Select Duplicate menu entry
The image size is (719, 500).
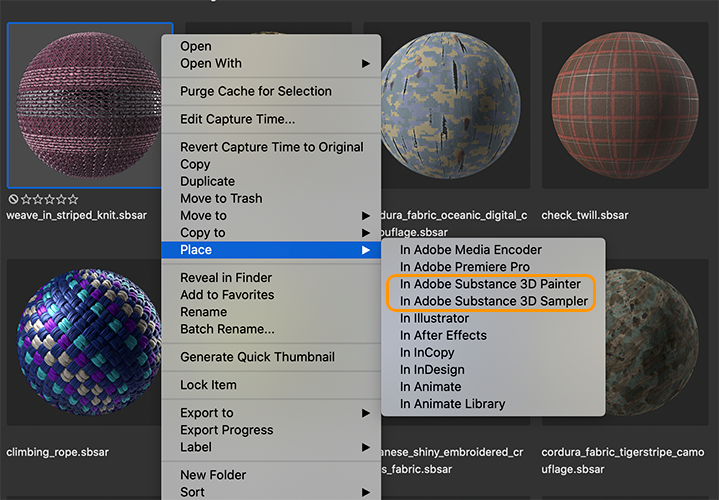pyautogui.click(x=271, y=182)
